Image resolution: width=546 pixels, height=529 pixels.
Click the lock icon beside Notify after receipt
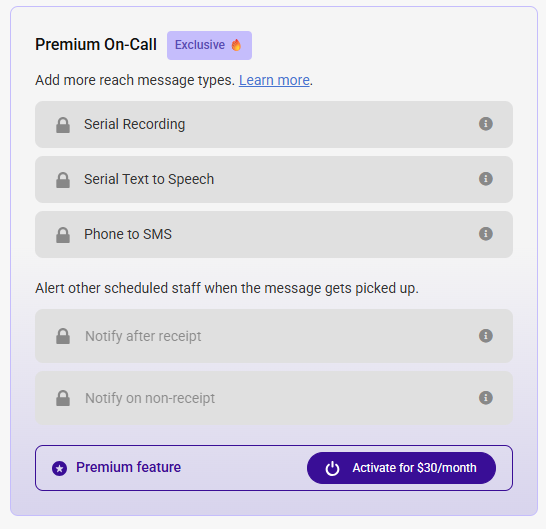pyautogui.click(x=63, y=336)
